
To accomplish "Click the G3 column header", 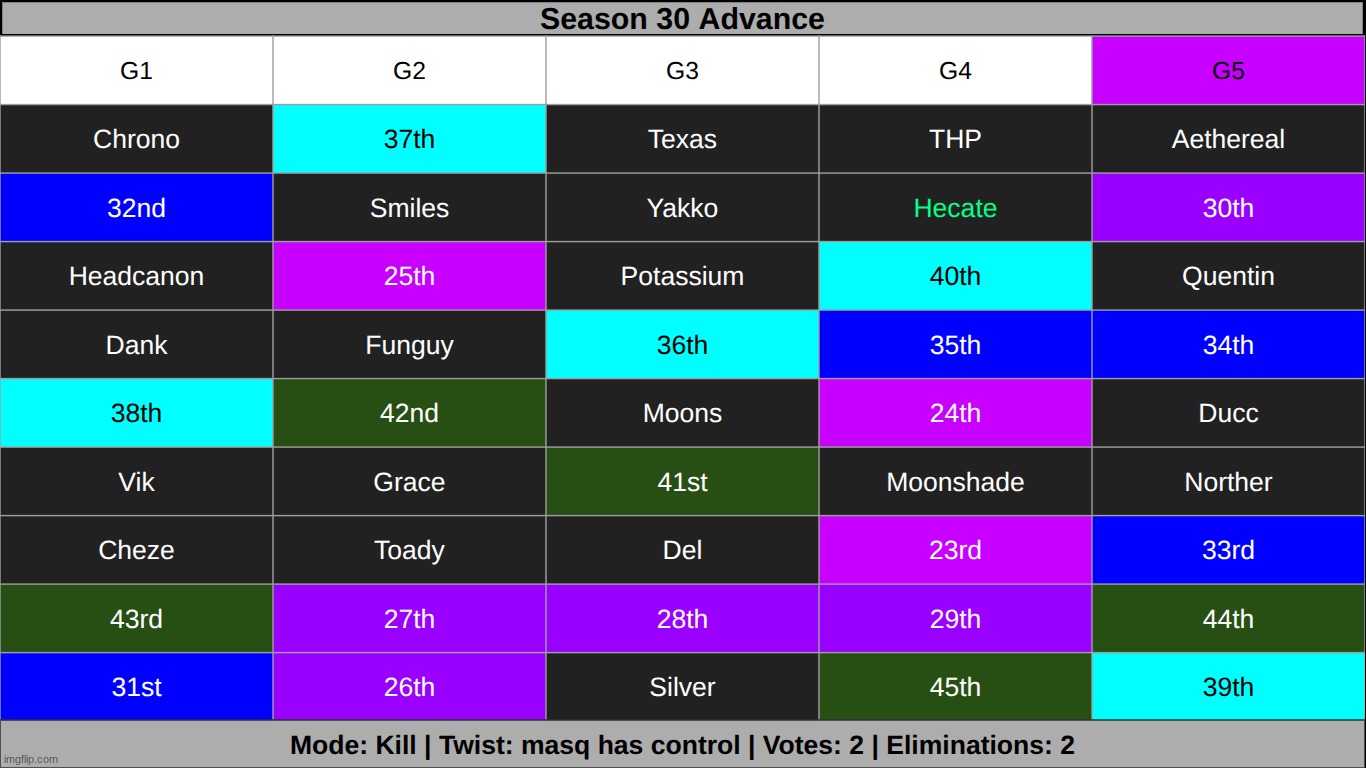I will 682,71.
